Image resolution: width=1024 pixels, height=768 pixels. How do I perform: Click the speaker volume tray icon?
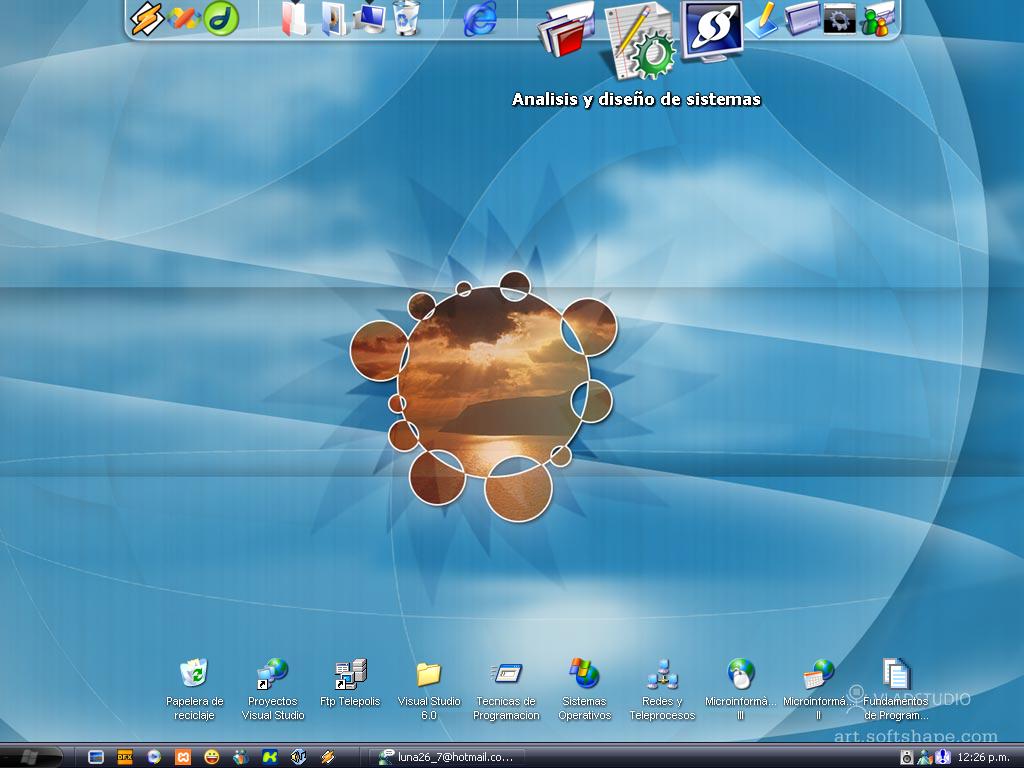(x=906, y=758)
